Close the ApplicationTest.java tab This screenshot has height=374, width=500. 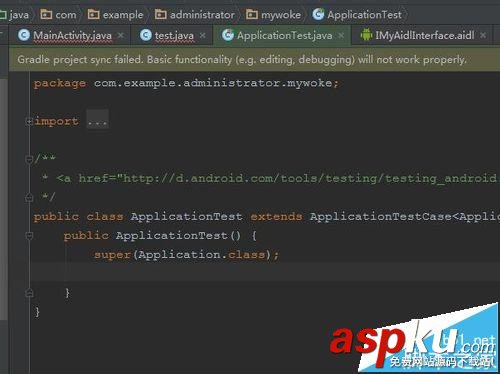(x=341, y=35)
